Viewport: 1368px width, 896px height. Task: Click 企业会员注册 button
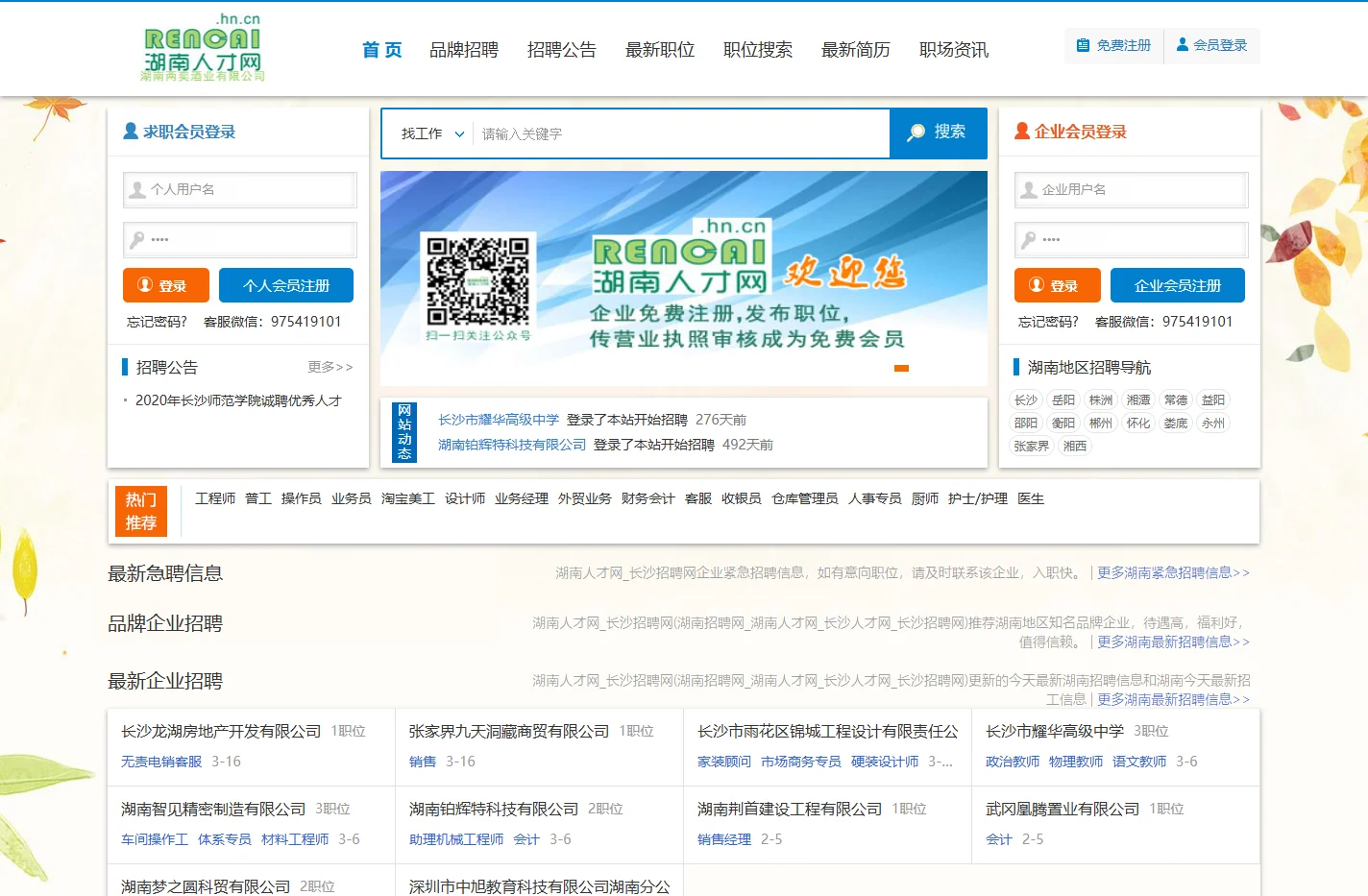point(1178,285)
